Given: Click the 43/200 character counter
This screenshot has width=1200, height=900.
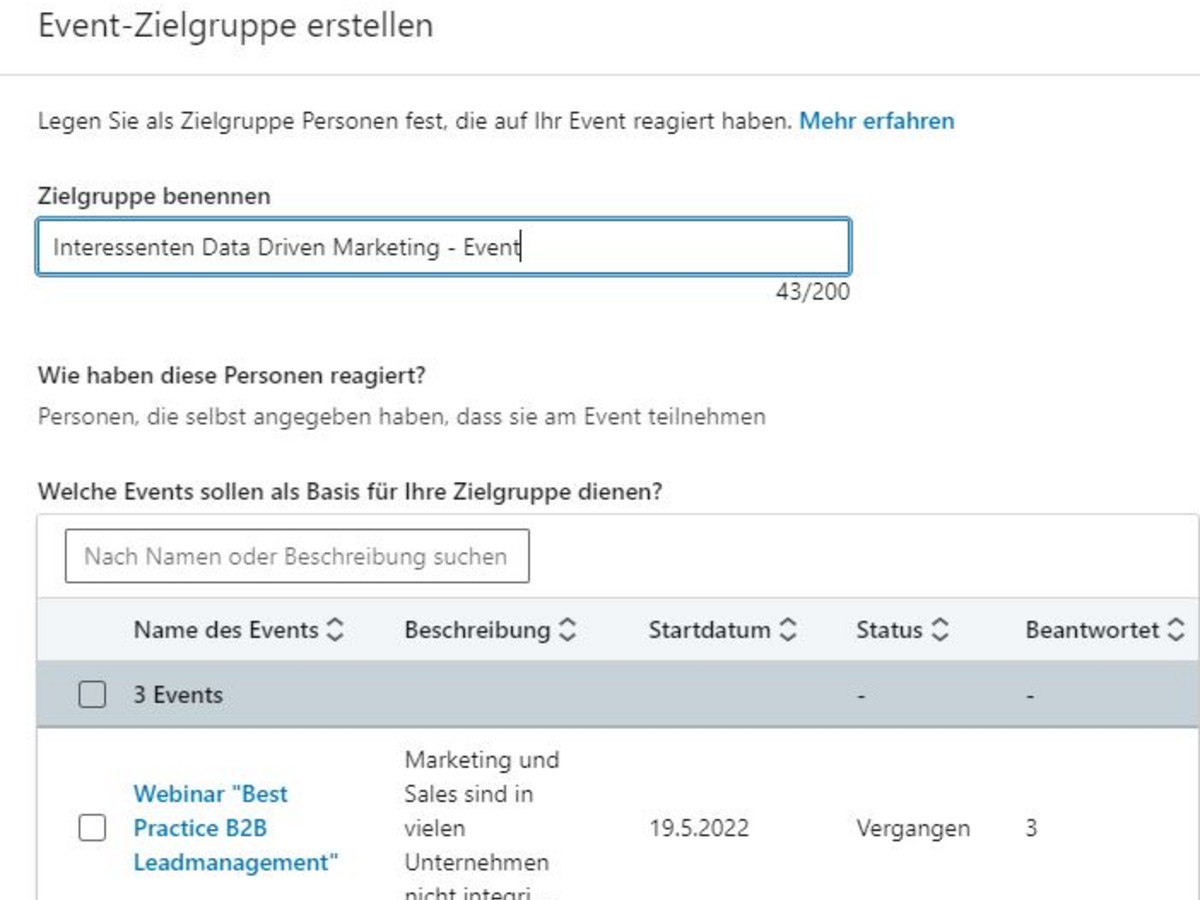Looking at the screenshot, I should pos(813,292).
